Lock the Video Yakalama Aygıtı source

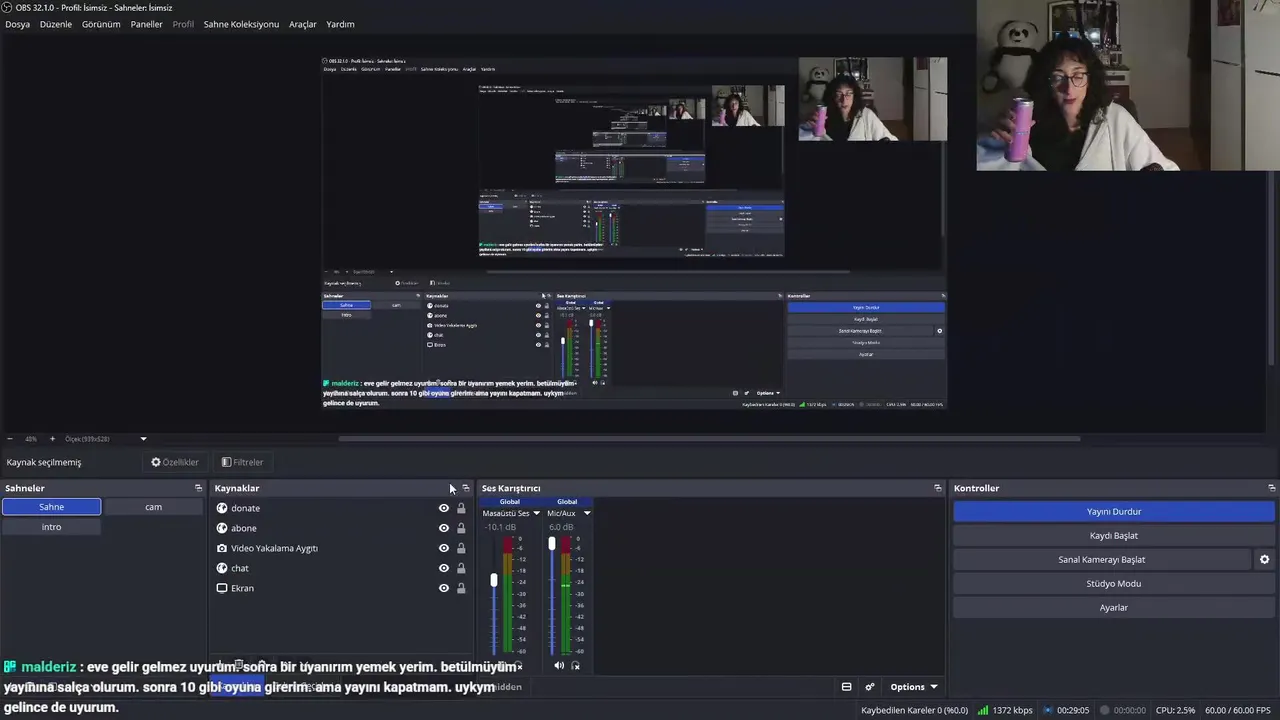(461, 548)
